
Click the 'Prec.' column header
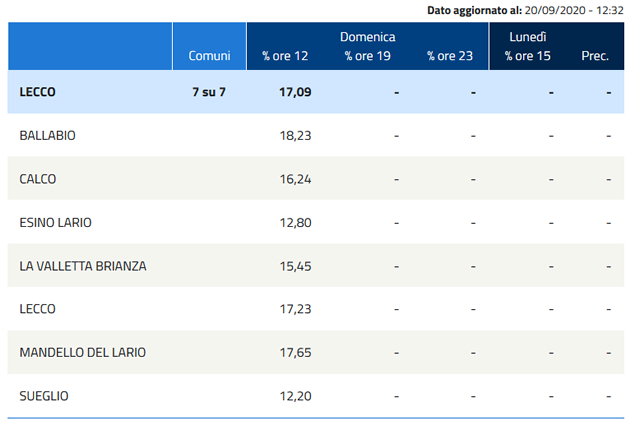point(595,56)
